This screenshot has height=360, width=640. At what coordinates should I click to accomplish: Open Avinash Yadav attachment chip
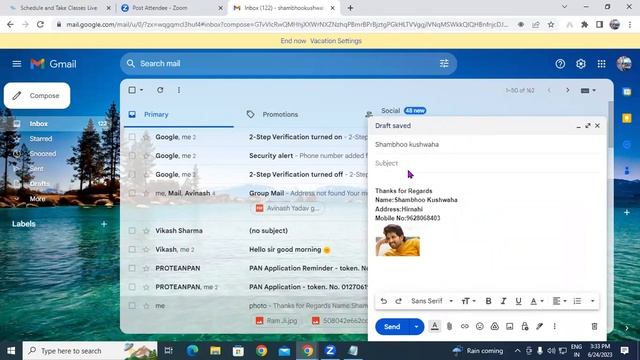(287, 208)
